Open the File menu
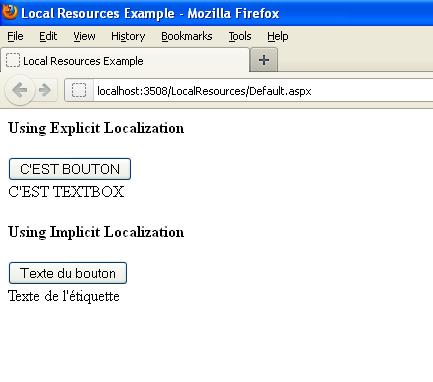433x382 pixels. pyautogui.click(x=15, y=36)
